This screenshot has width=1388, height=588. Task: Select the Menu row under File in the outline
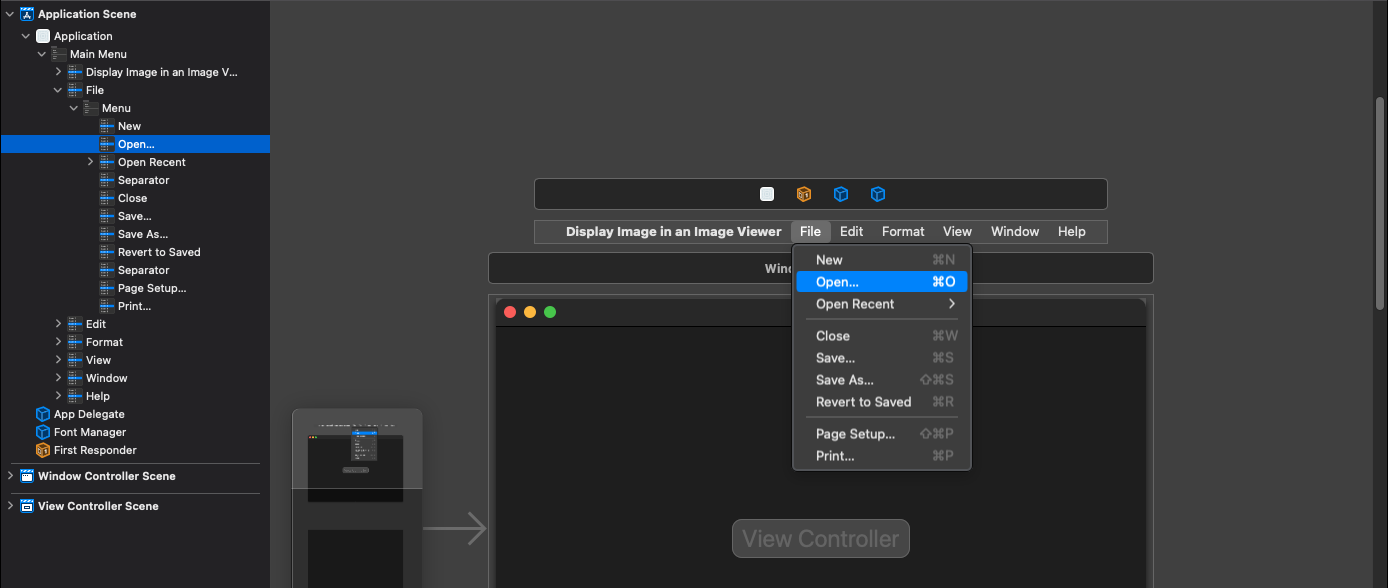135,108
